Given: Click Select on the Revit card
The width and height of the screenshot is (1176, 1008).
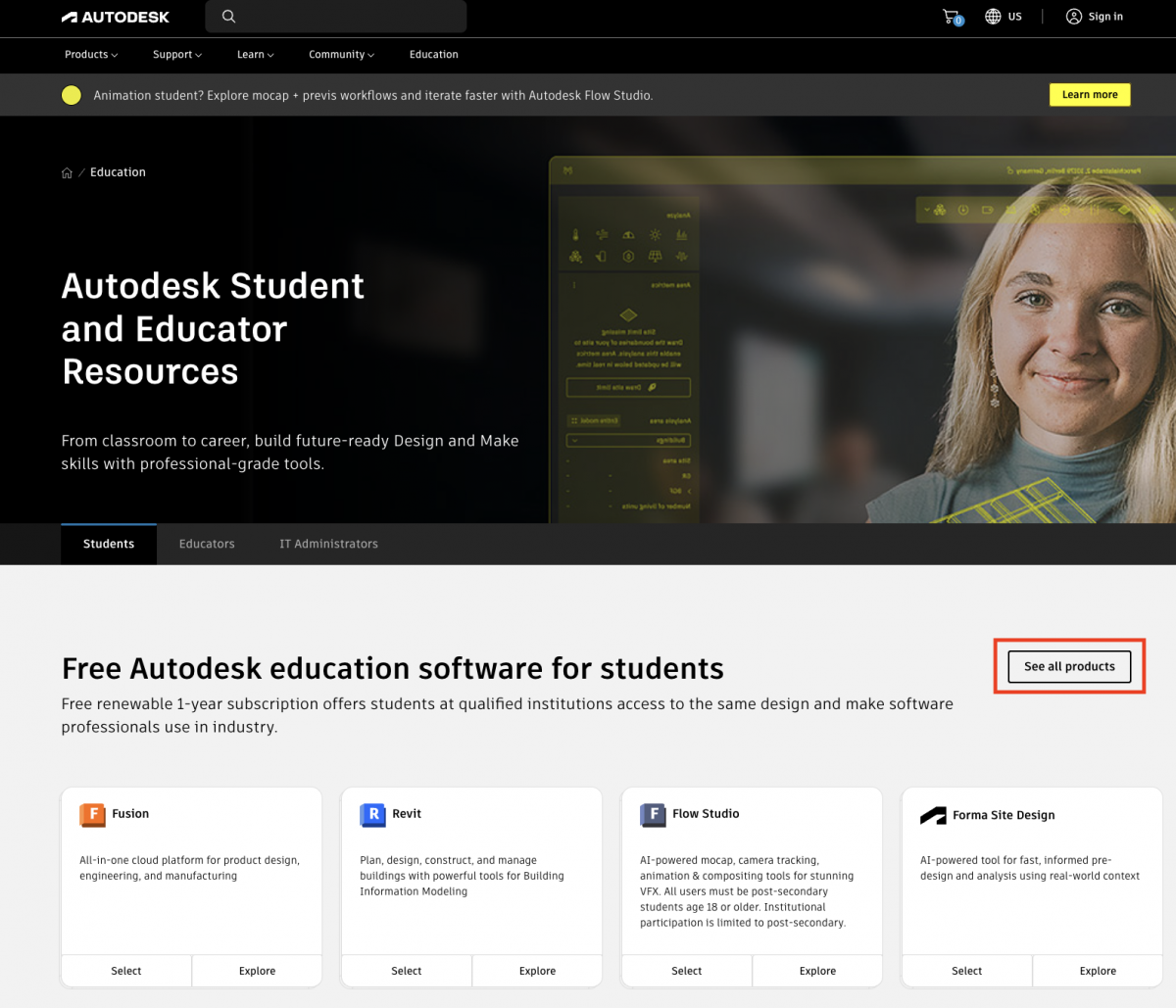Looking at the screenshot, I should pos(407,971).
